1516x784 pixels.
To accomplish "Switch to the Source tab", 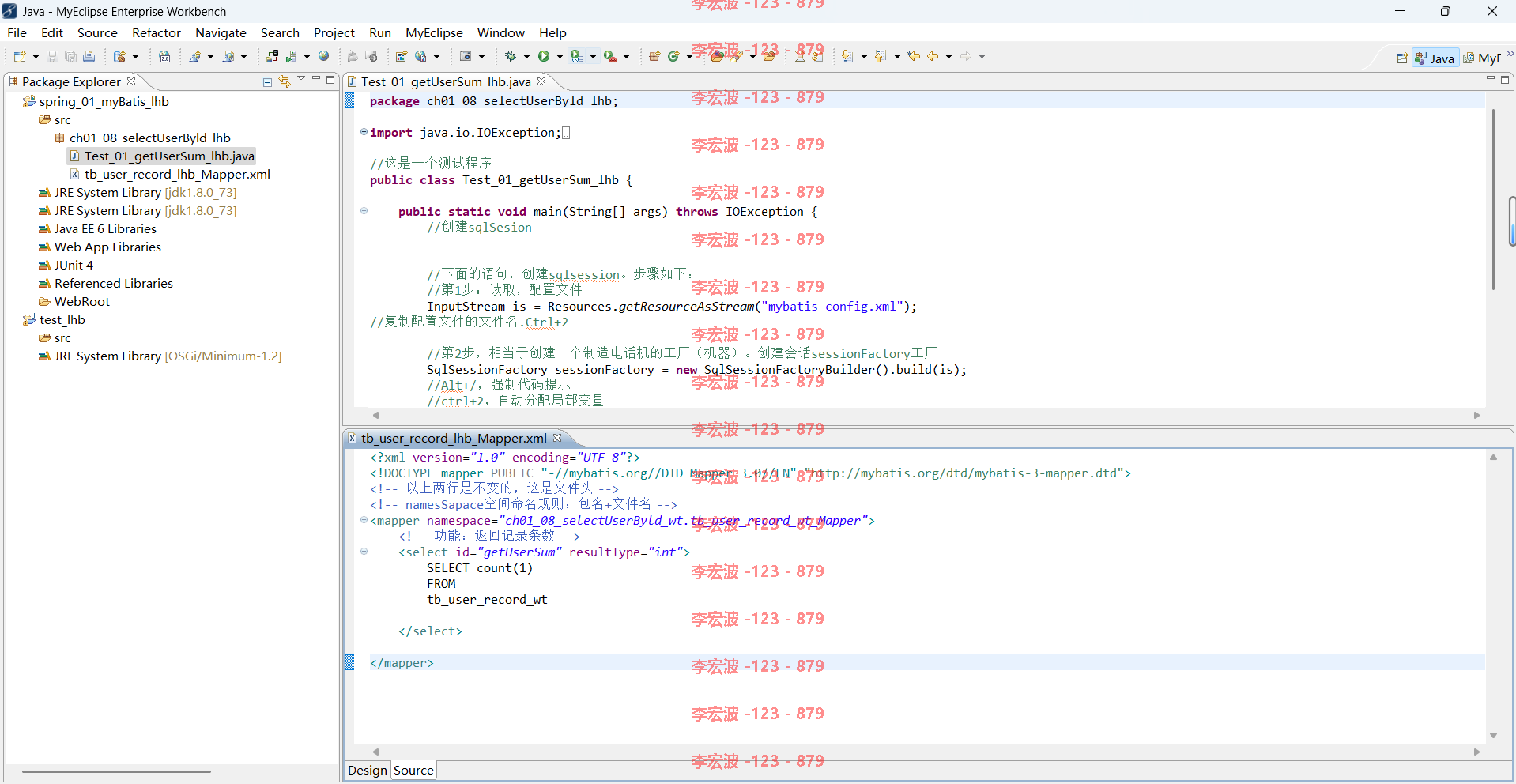I will click(413, 770).
